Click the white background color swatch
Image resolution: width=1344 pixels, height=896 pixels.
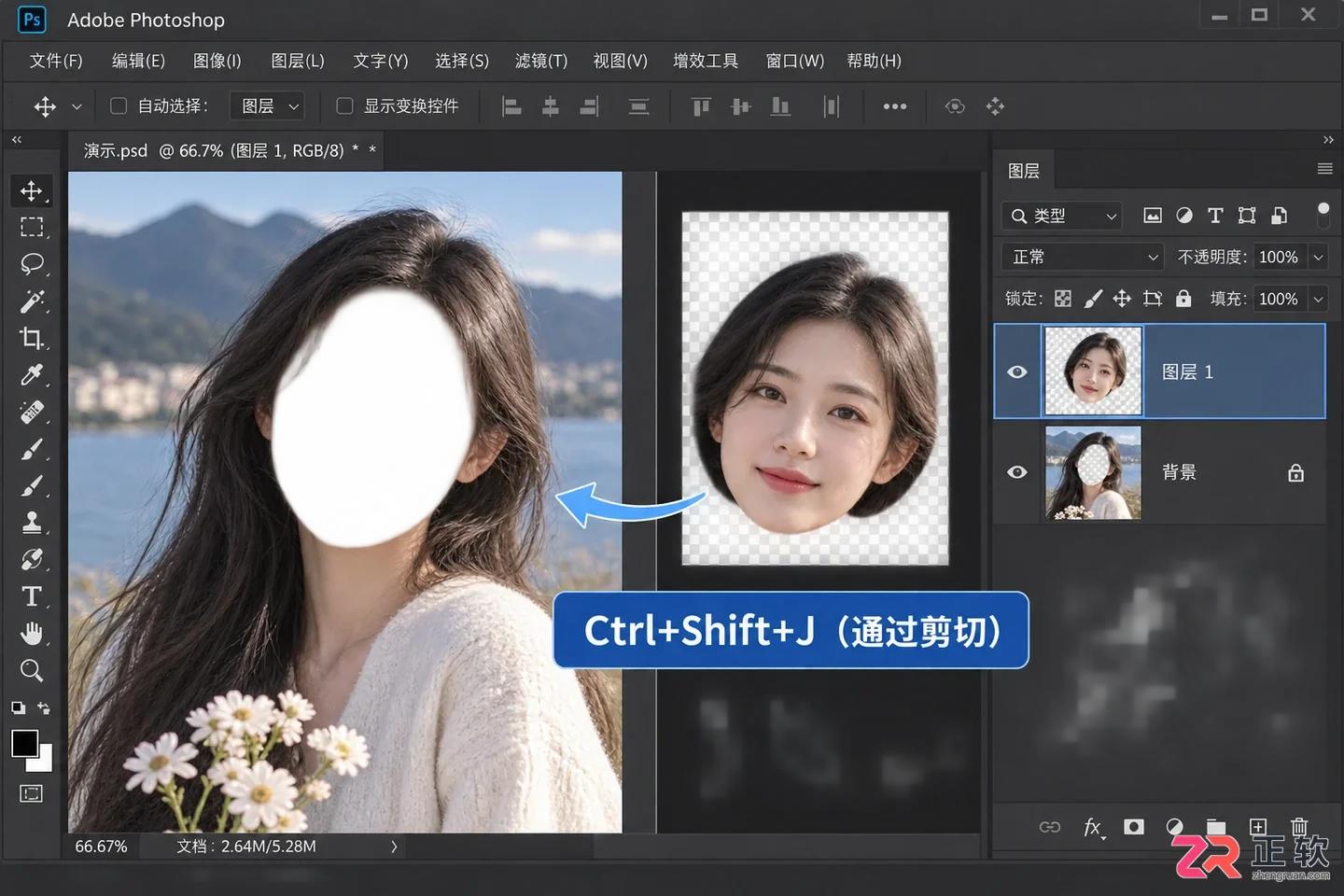tap(44, 763)
